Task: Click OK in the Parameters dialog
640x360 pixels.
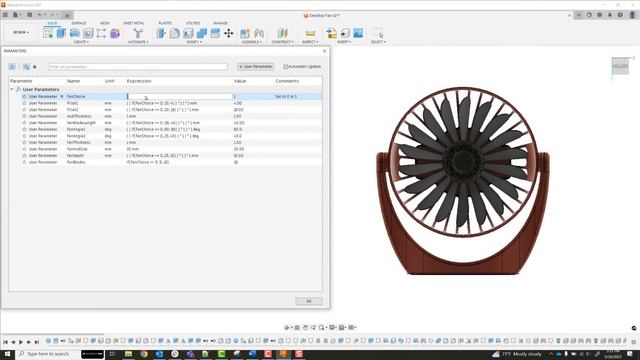Action: pyautogui.click(x=309, y=301)
